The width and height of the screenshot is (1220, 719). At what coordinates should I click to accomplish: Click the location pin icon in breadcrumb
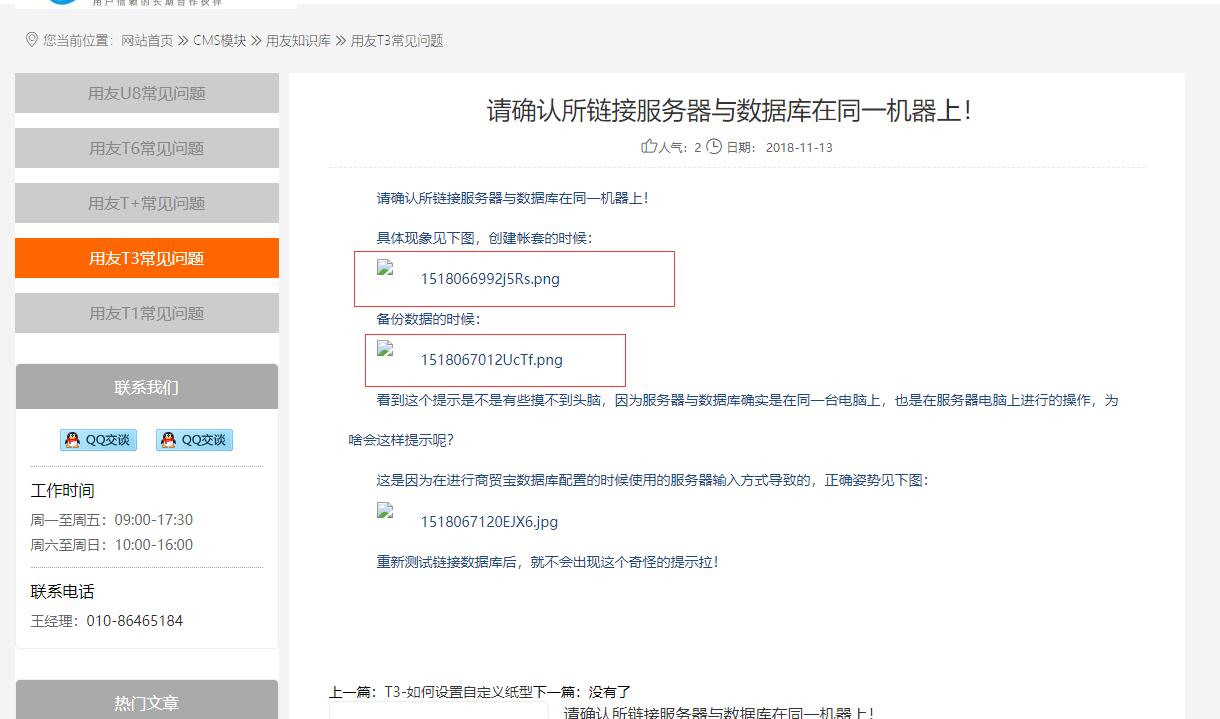pyautogui.click(x=32, y=40)
